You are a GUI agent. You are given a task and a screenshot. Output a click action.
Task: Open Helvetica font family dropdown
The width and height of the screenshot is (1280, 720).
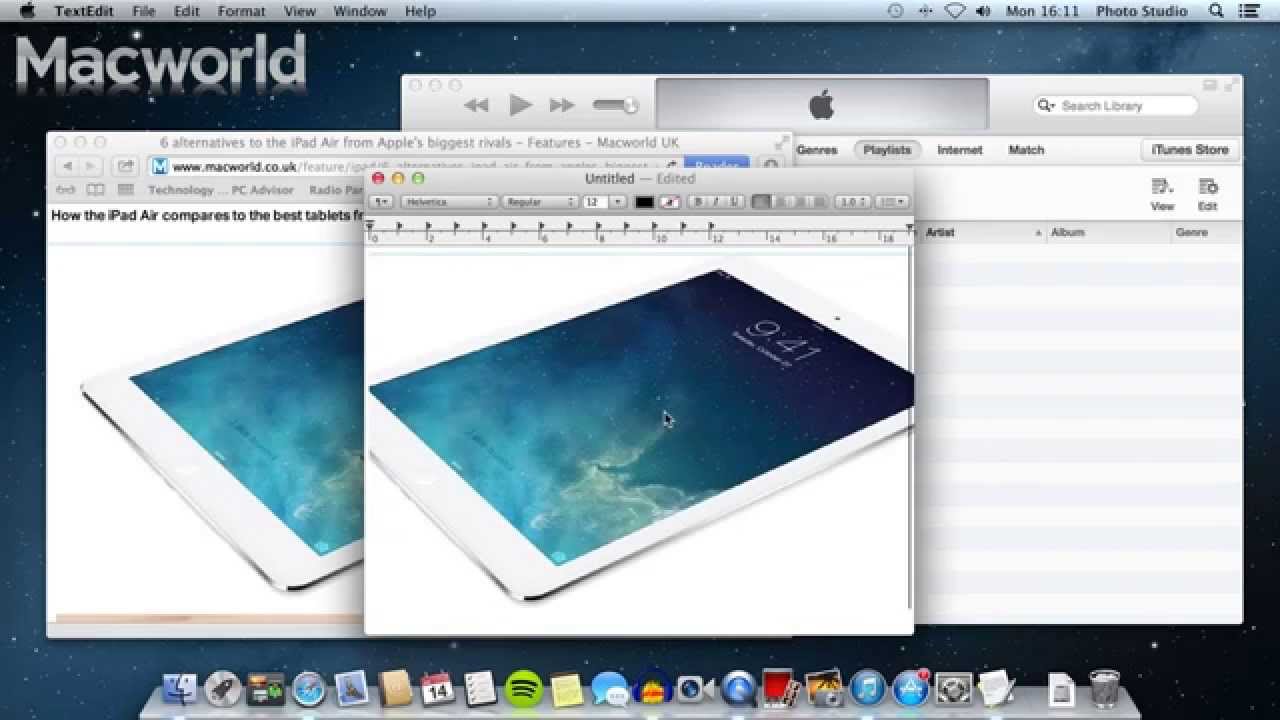(449, 202)
